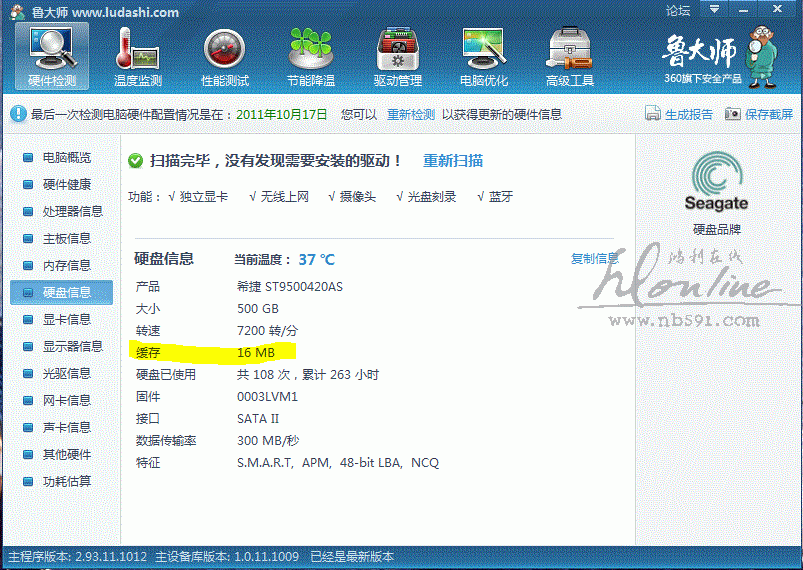
Task: Open 高级工具 toolbox icon
Action: pyautogui.click(x=570, y=56)
